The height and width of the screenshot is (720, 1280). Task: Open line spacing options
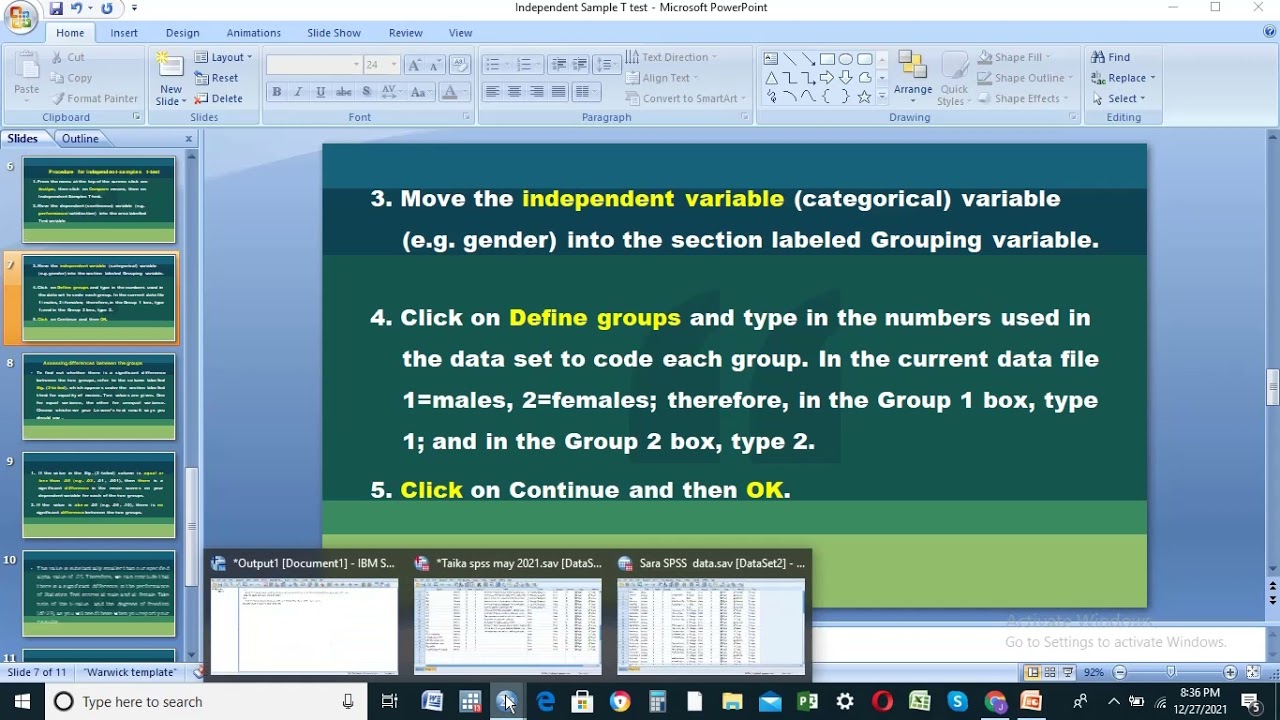[606, 65]
